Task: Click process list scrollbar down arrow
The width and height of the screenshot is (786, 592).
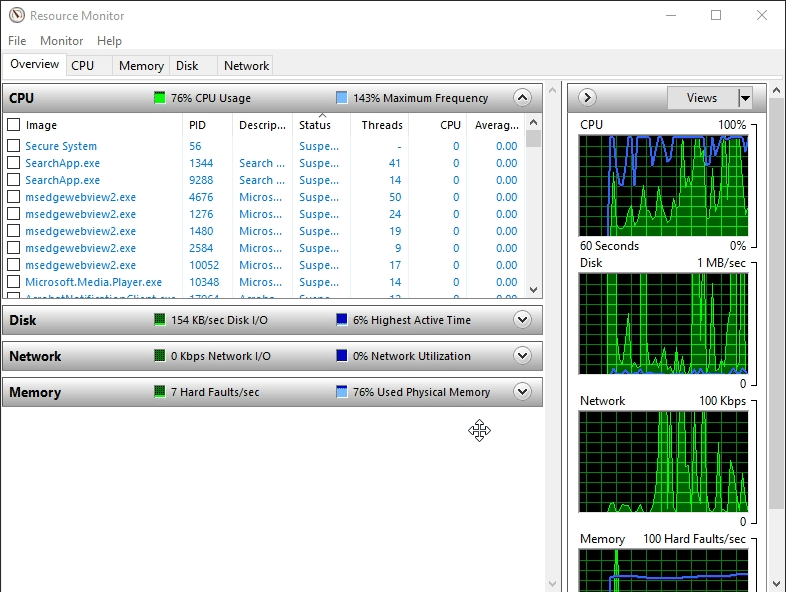Action: (533, 290)
